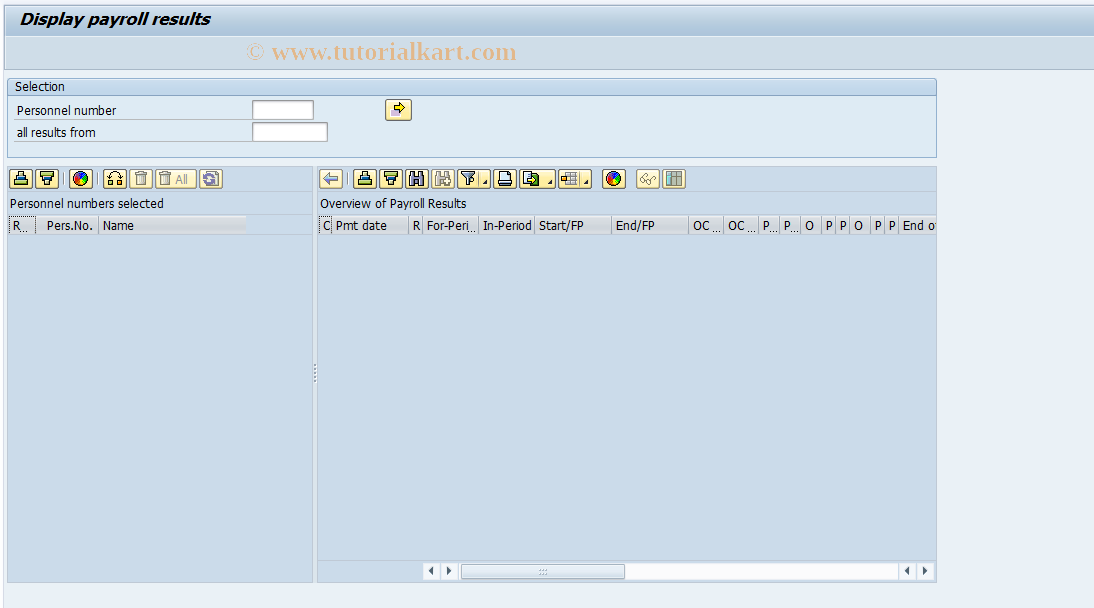Click the splitter handle between the two panels
This screenshot has width=1094, height=608.
315,373
